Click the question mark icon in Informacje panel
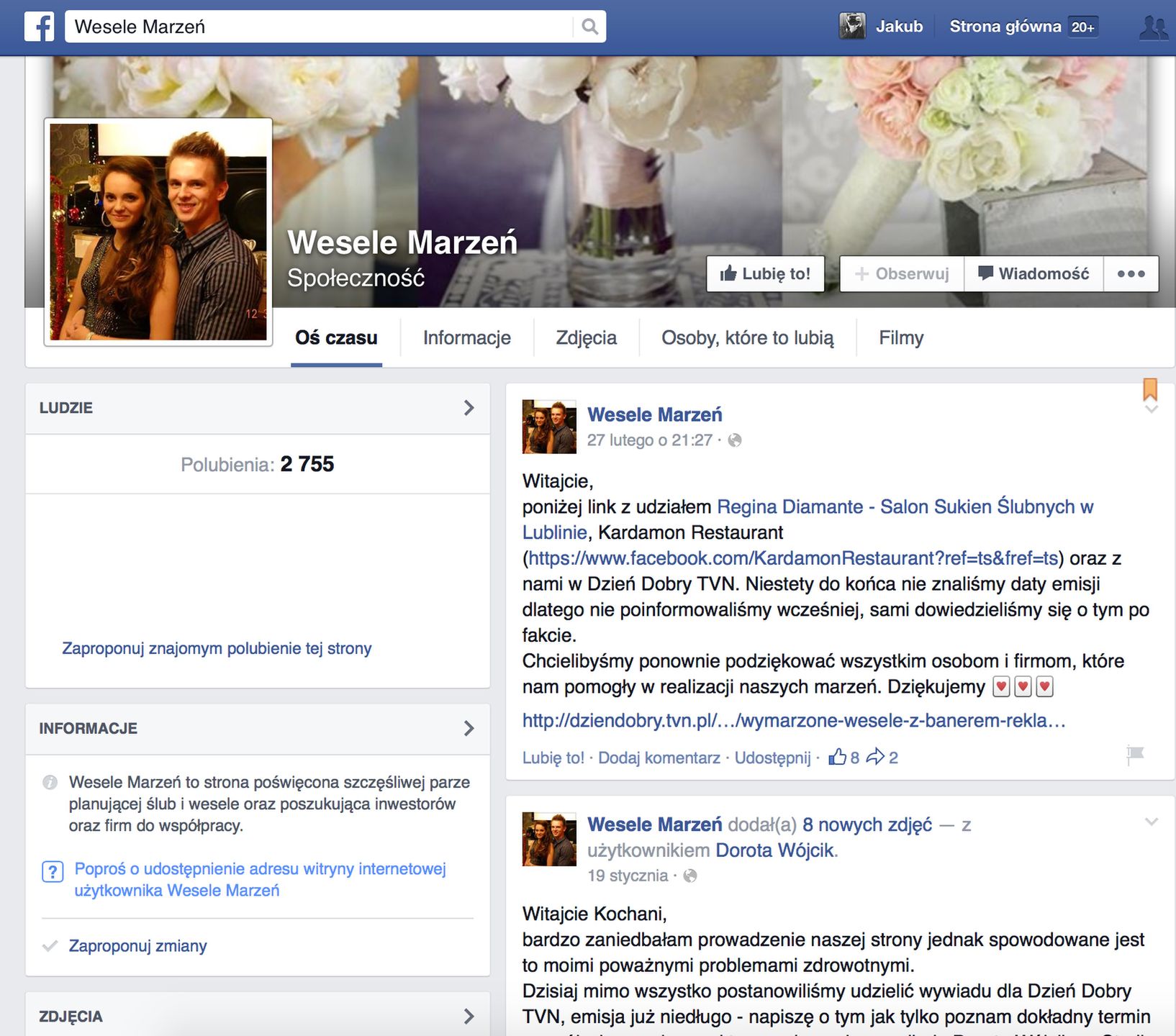1176x1036 pixels. 53,872
